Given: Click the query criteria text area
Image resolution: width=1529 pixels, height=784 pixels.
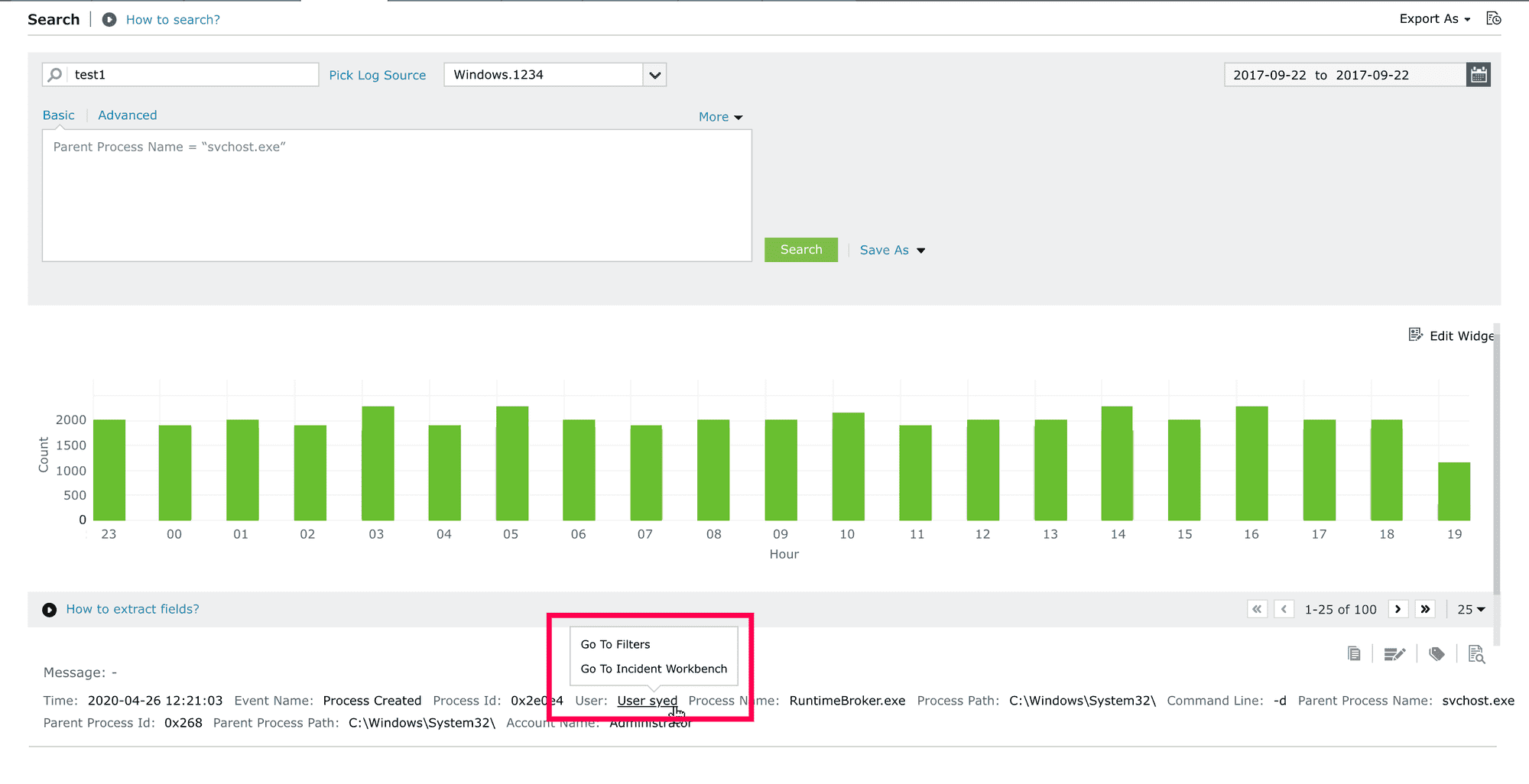Looking at the screenshot, I should coord(397,196).
